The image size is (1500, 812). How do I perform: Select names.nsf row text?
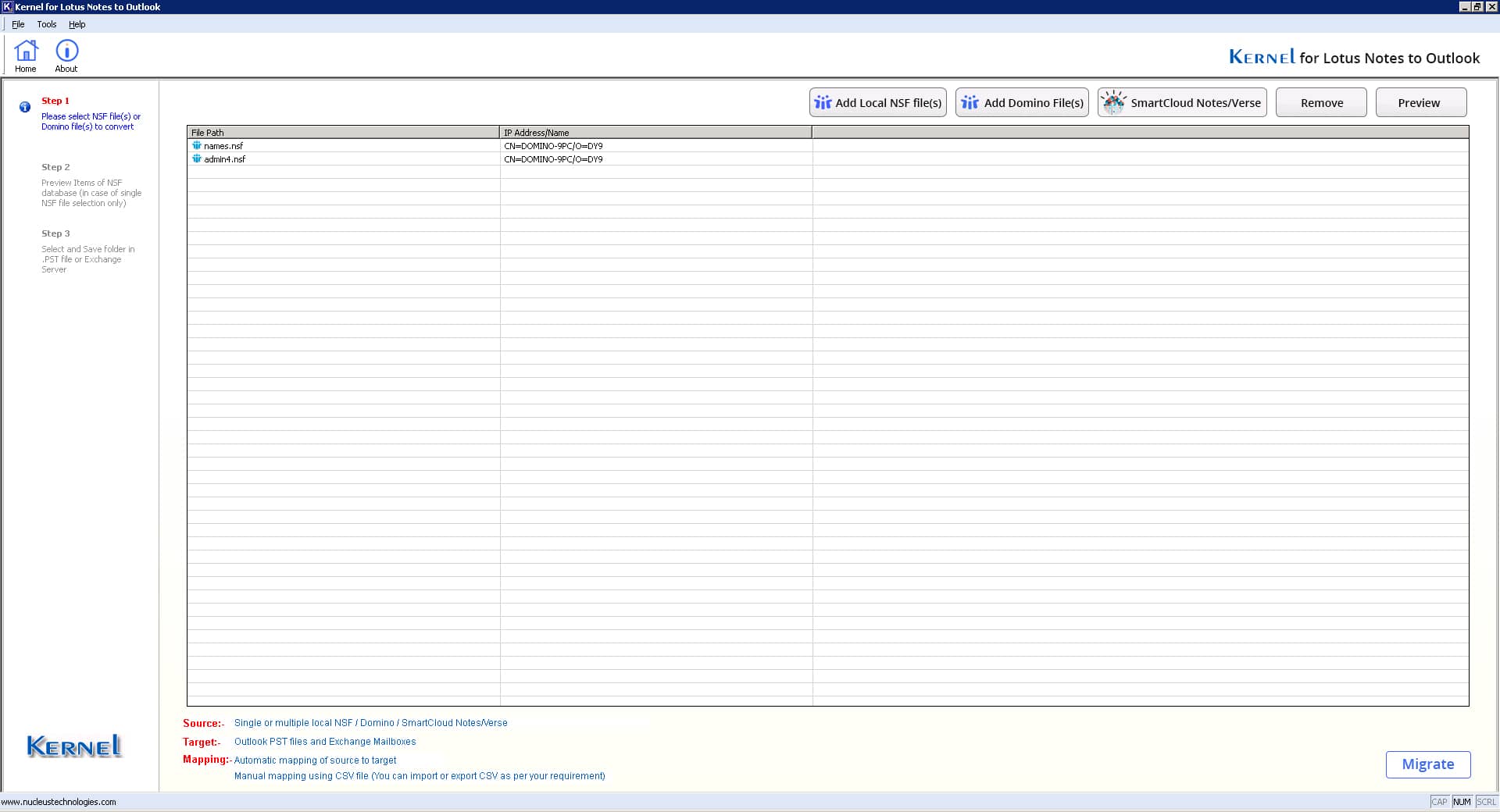pos(223,146)
